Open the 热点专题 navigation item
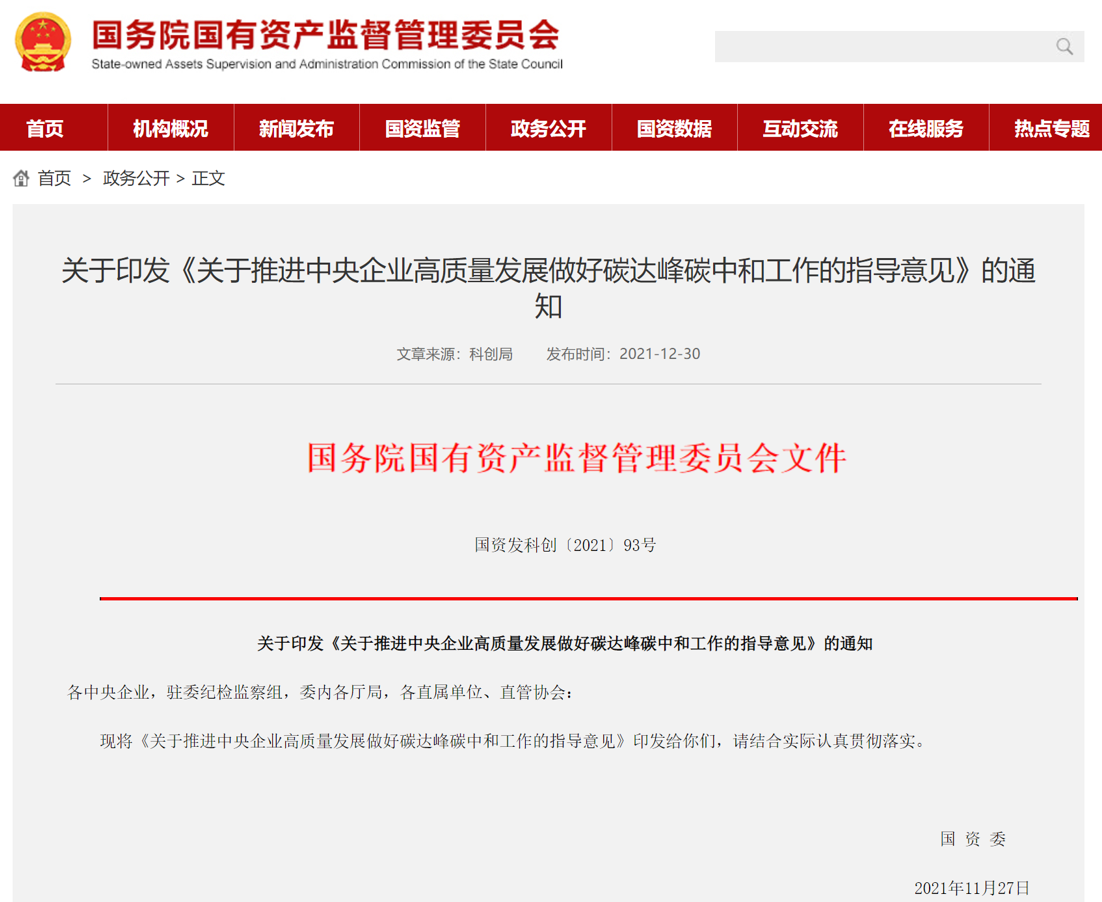1102x902 pixels. (1050, 129)
